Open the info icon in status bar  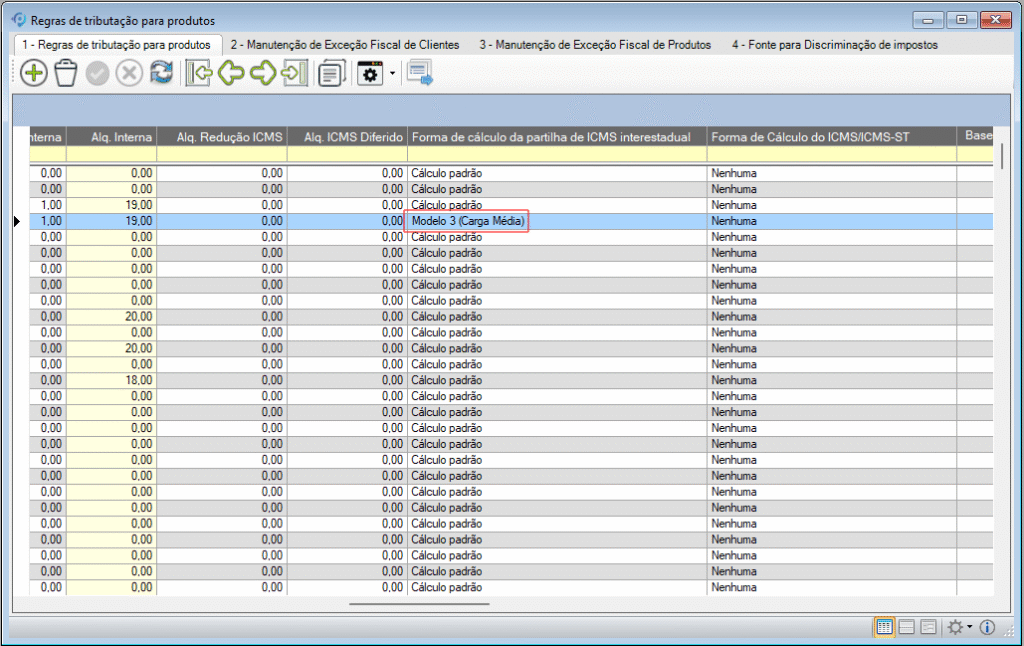987,627
